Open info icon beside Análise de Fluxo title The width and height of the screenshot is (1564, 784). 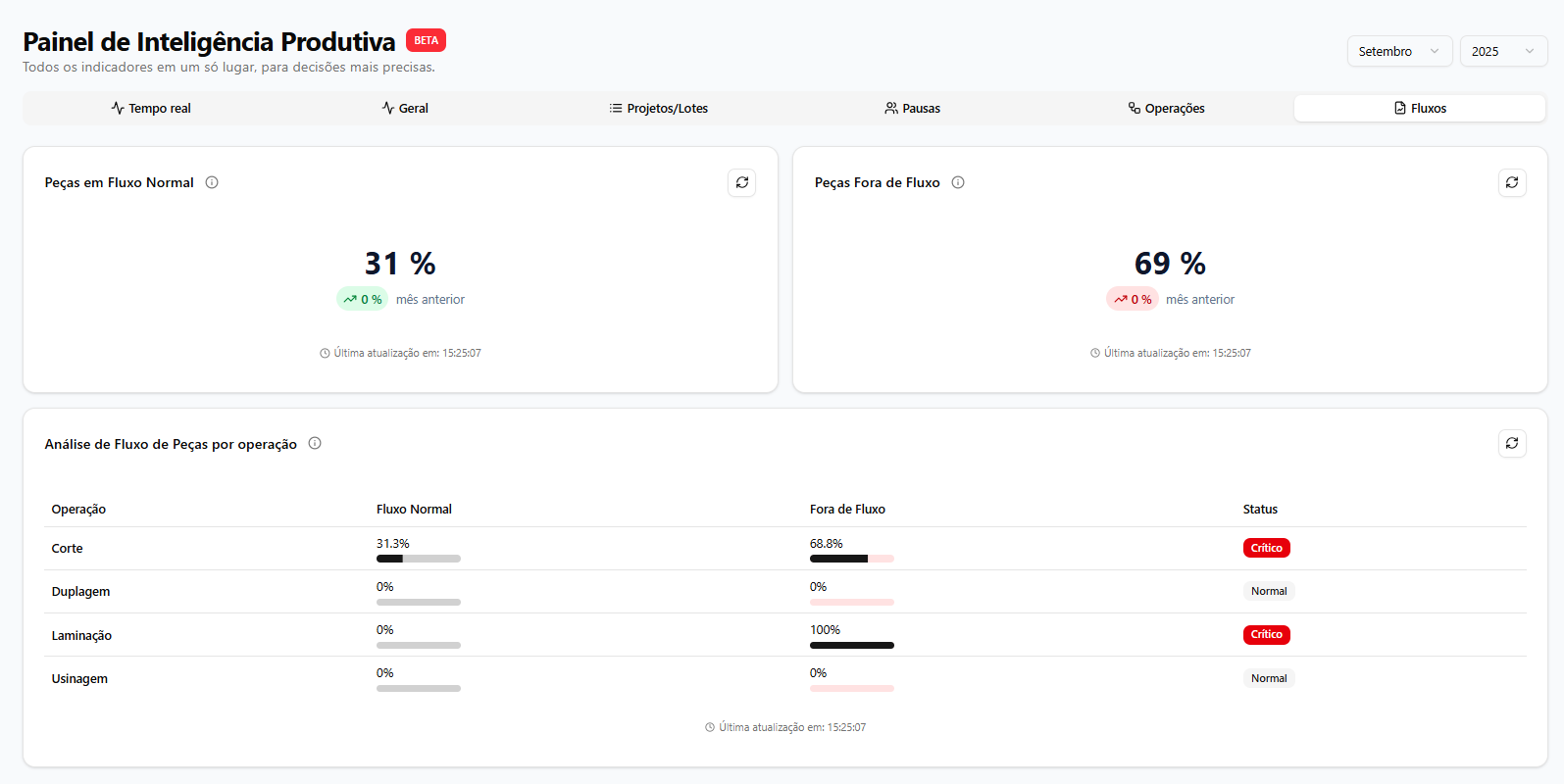pos(315,443)
